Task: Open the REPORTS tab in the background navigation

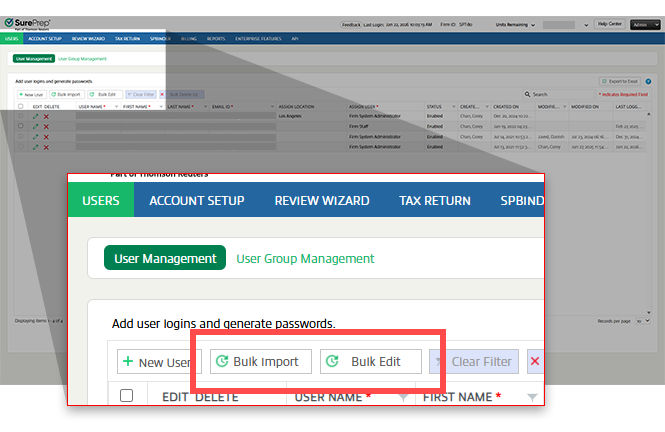Action: point(216,39)
